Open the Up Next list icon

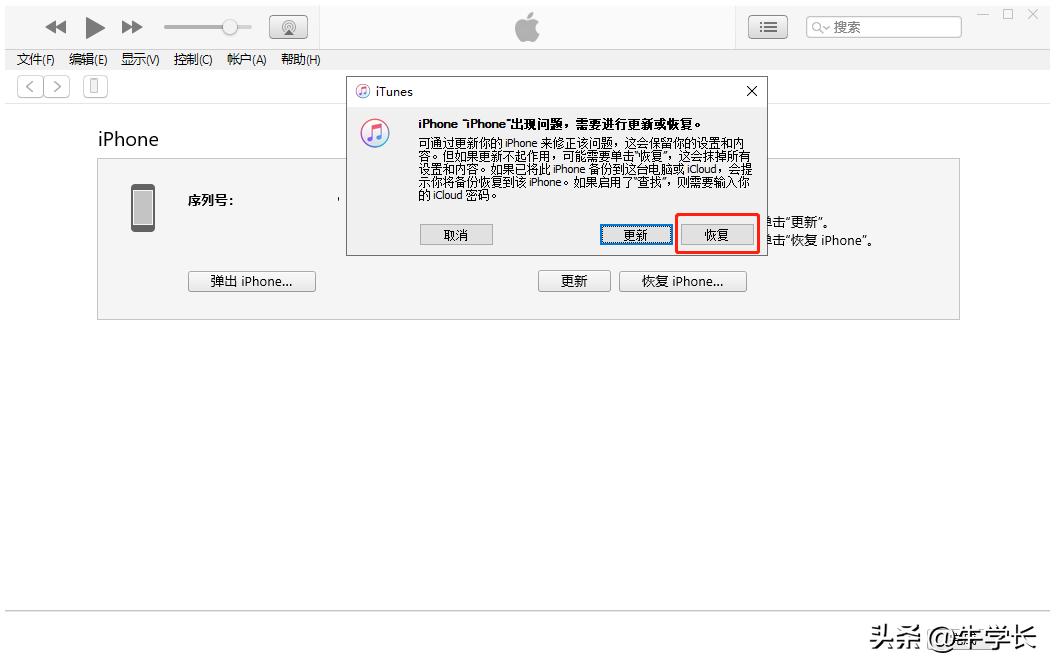(768, 27)
